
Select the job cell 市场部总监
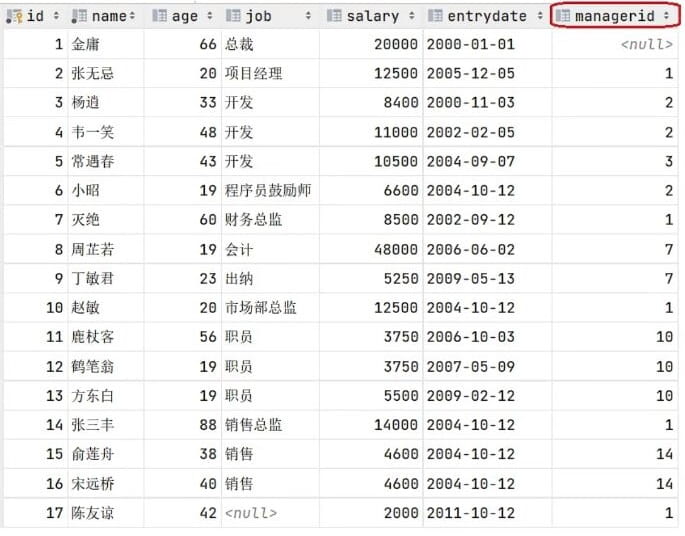tap(261, 308)
